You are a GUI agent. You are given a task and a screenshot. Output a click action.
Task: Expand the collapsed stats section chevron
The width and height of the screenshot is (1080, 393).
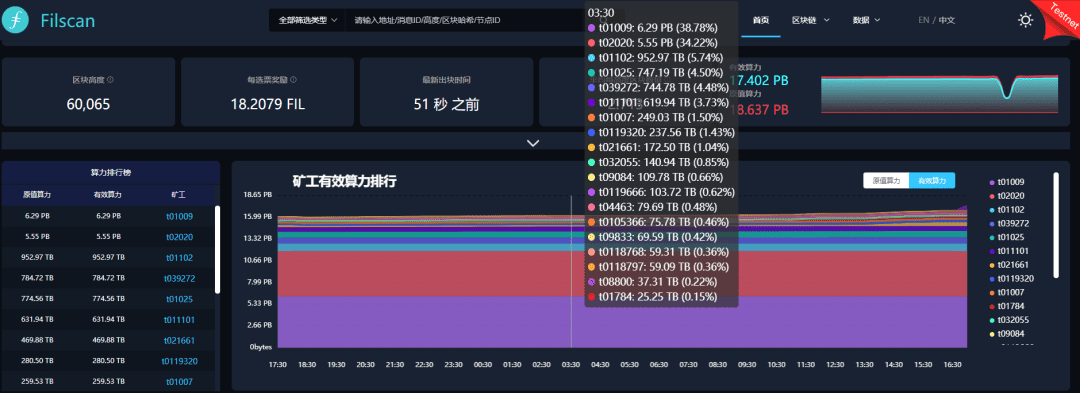click(x=532, y=142)
